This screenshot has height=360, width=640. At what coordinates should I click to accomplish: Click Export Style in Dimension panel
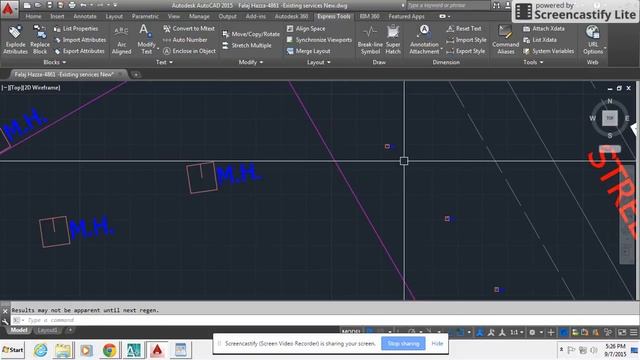click(x=466, y=51)
